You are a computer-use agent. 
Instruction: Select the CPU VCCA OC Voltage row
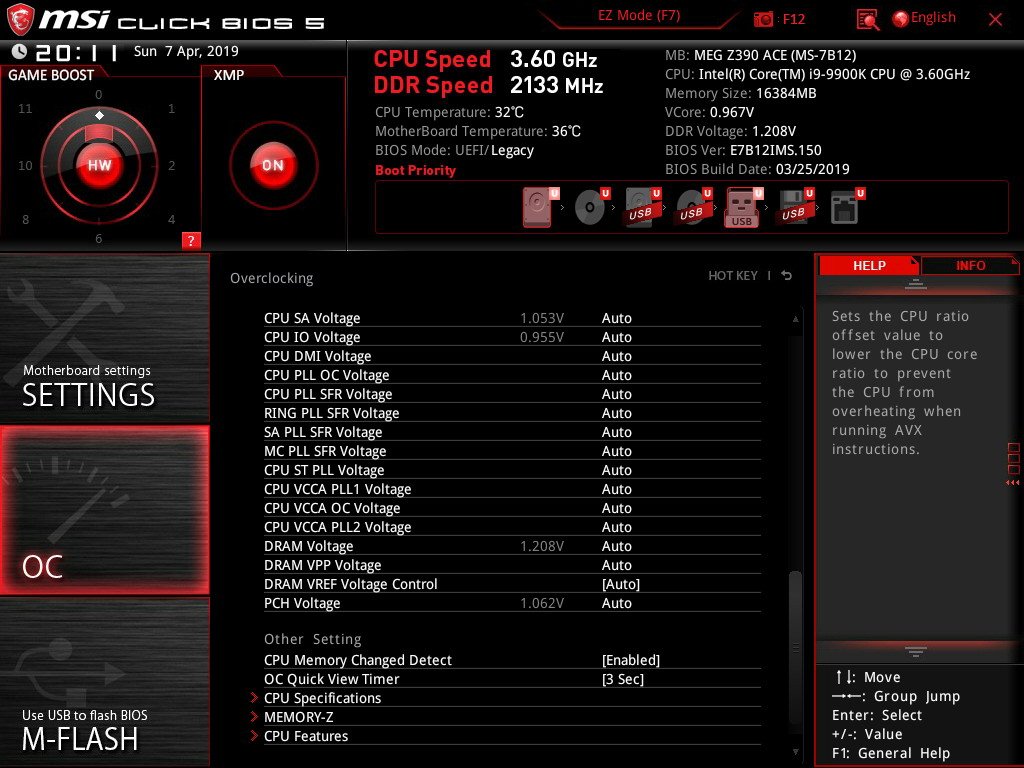click(512, 507)
